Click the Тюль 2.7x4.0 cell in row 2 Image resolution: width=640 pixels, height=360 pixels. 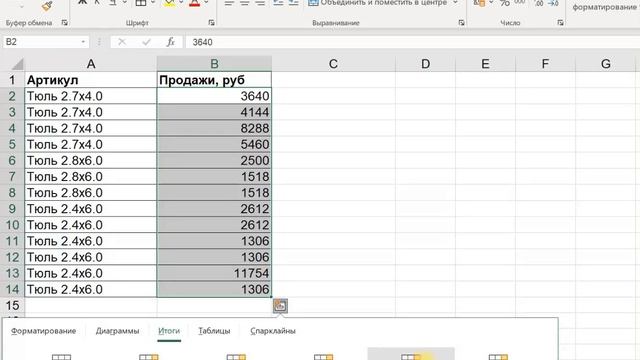pyautogui.click(x=91, y=96)
